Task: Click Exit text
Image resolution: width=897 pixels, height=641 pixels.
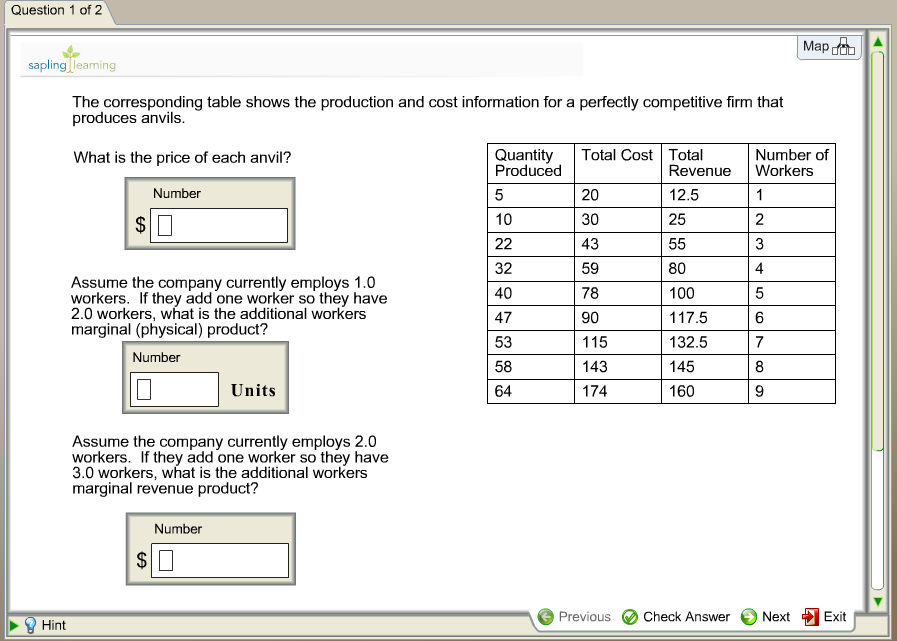Action: [x=835, y=616]
